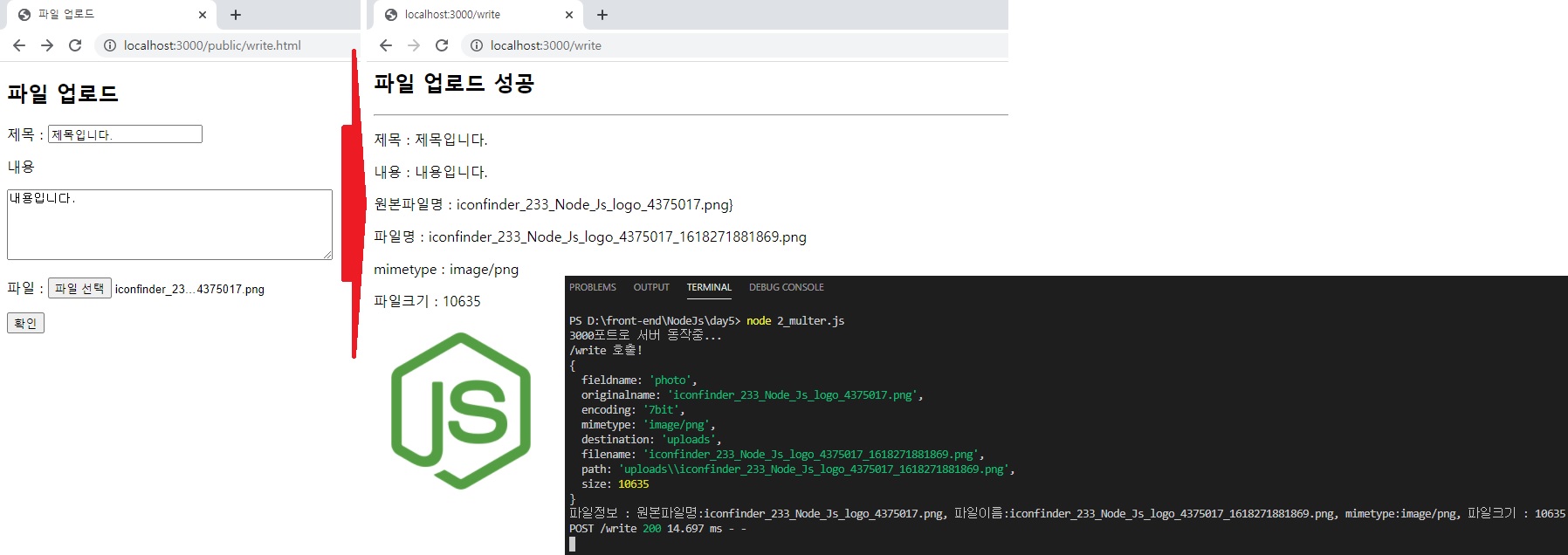Focus the 제목 title input field

click(125, 134)
